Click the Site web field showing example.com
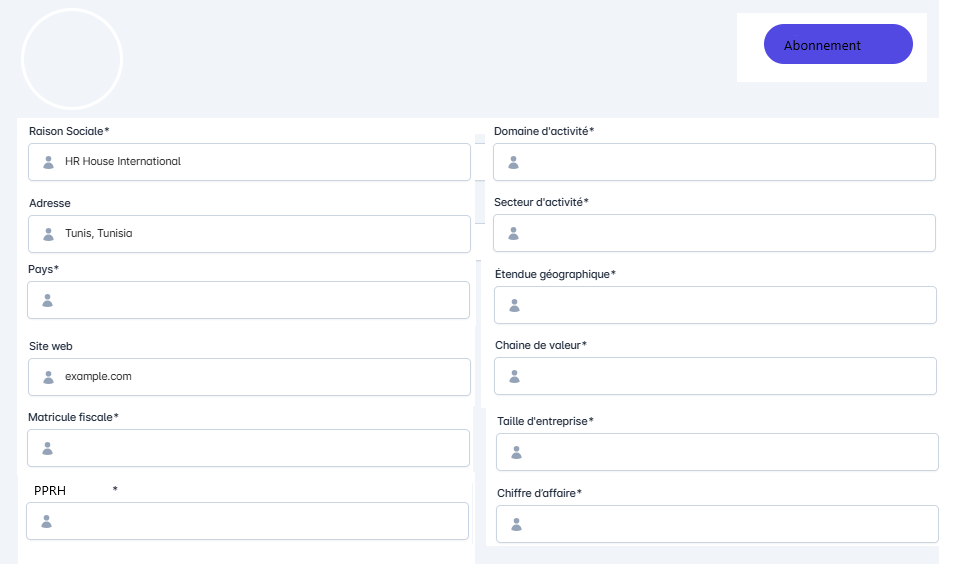This screenshot has width=965, height=564. (x=260, y=377)
